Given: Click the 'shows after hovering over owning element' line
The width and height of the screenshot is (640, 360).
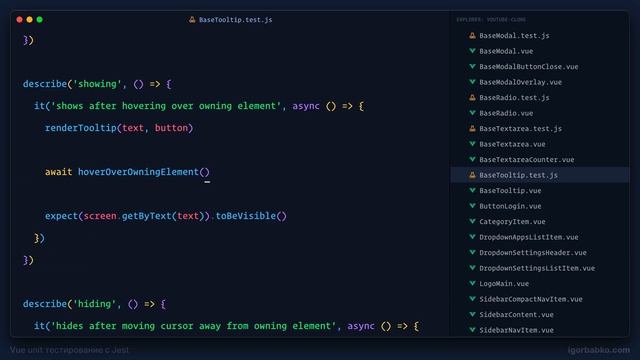Looking at the screenshot, I should tap(199, 106).
